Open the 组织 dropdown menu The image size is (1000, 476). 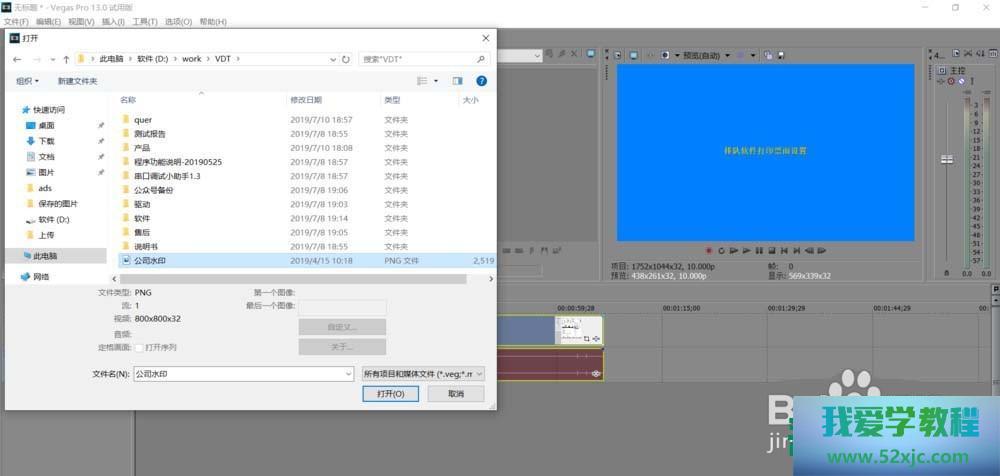pyautogui.click(x=27, y=81)
